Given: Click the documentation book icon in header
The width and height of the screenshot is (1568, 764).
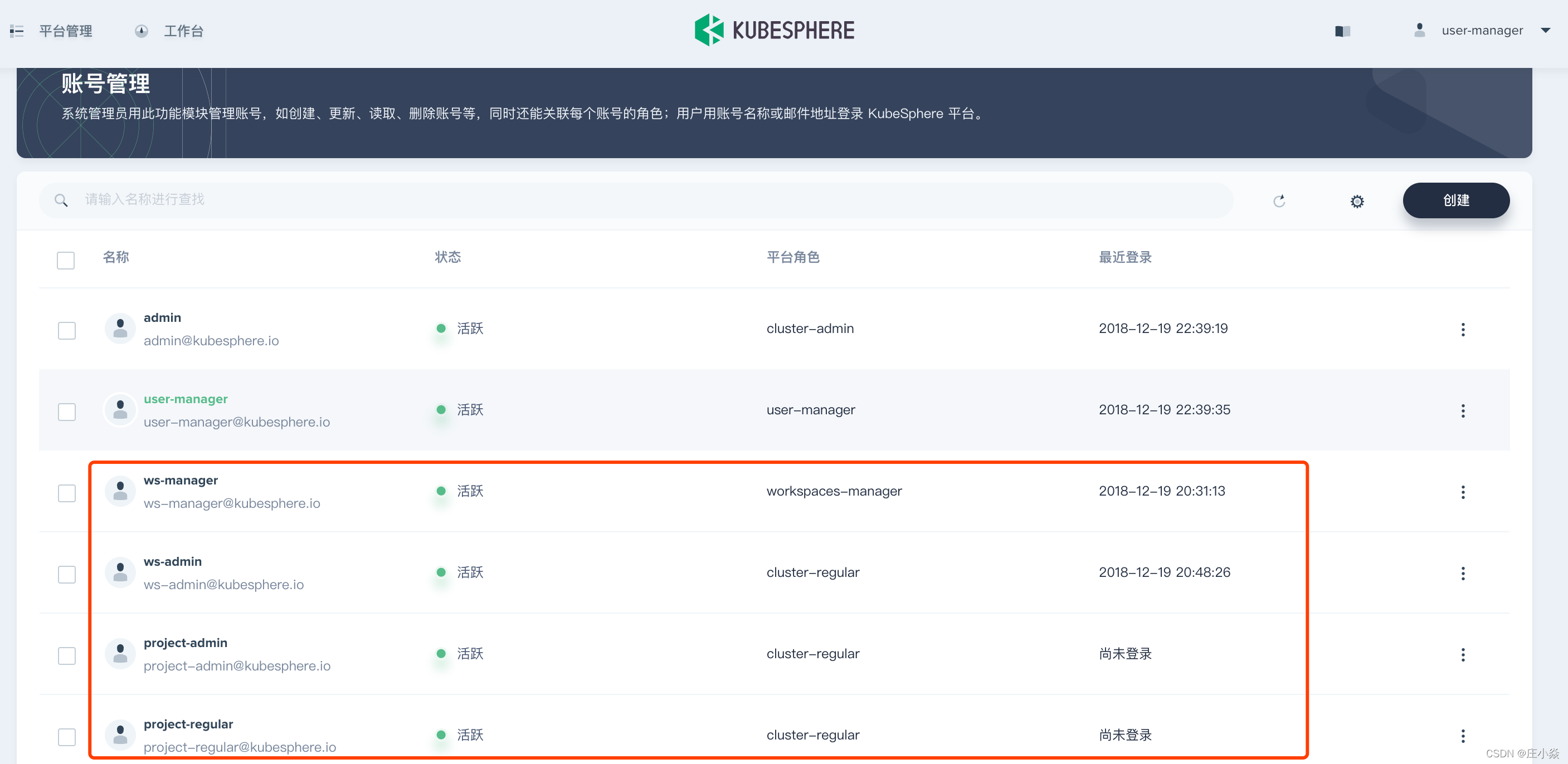Looking at the screenshot, I should coord(1342,31).
